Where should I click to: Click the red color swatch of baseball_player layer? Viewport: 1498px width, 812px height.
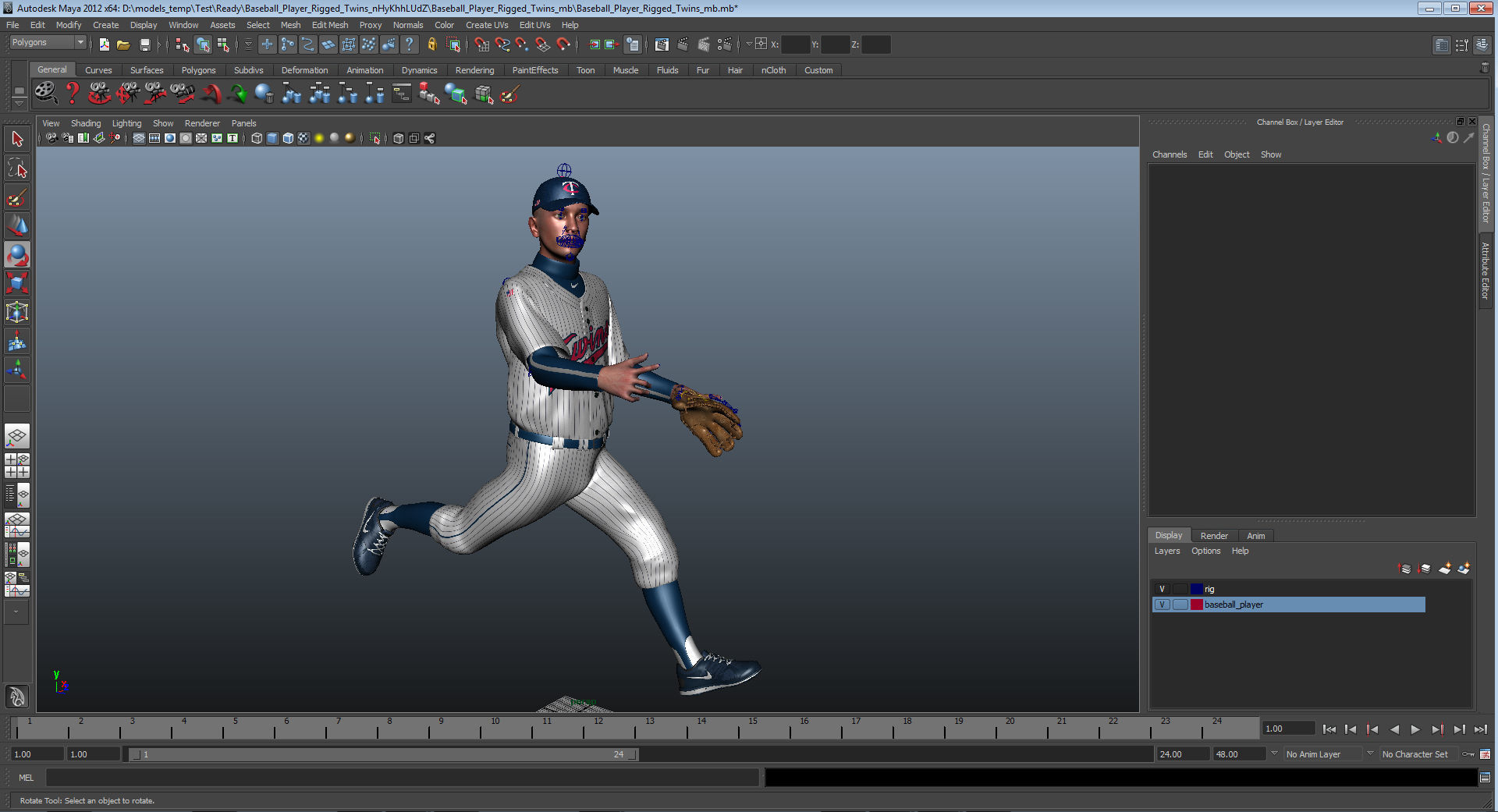tap(1196, 605)
